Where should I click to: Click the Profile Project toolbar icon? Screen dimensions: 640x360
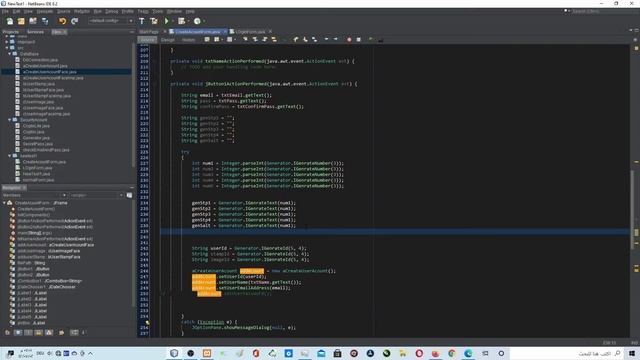pyautogui.click(x=197, y=21)
